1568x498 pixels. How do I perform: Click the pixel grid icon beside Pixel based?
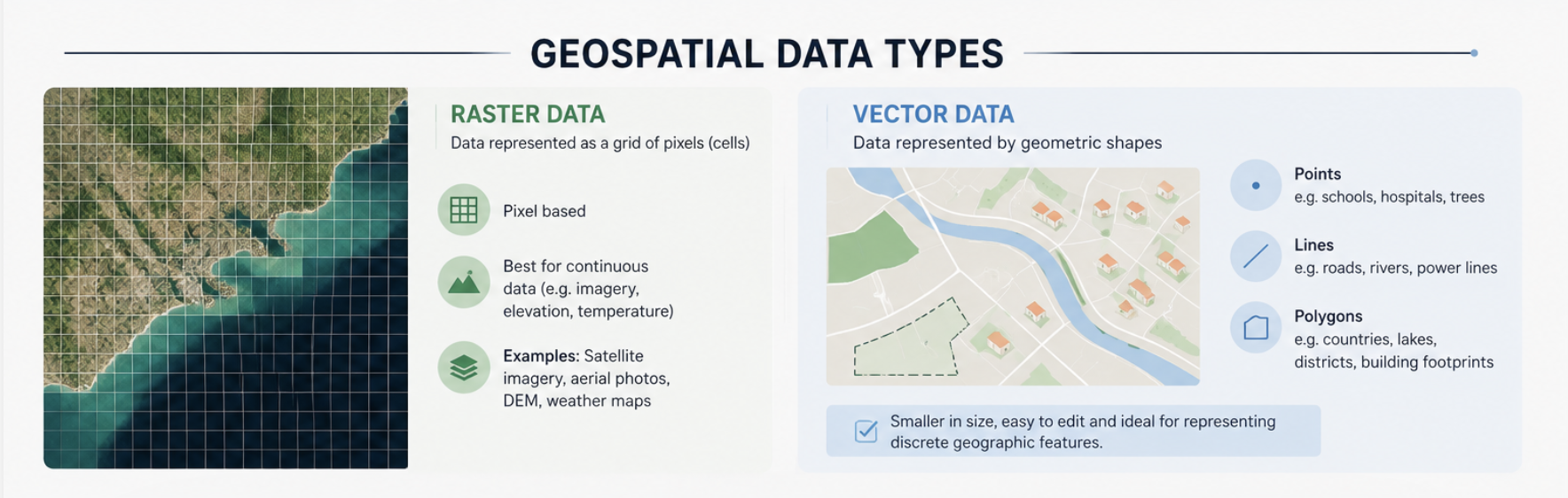(x=464, y=210)
